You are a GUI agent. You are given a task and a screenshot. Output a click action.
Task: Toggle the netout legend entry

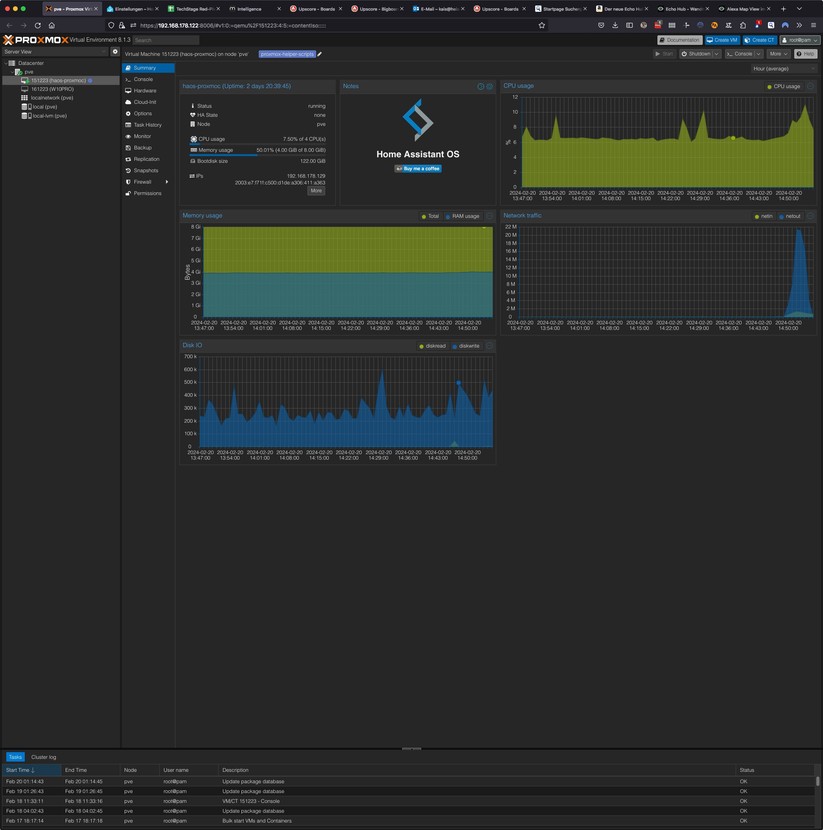pyautogui.click(x=788, y=216)
